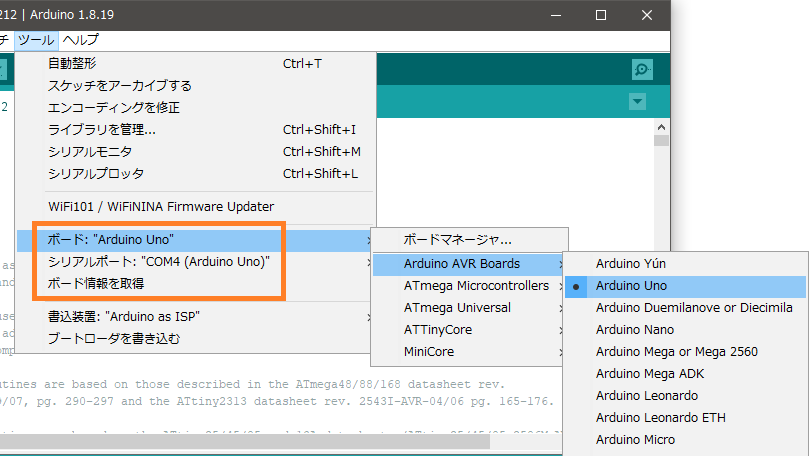The width and height of the screenshot is (812, 456).
Task: Open the tab dropdown arrow in the teal bar
Action: click(x=637, y=101)
